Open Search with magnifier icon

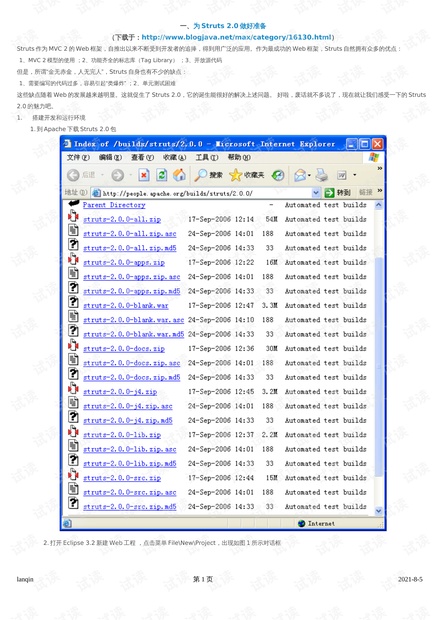201,175
